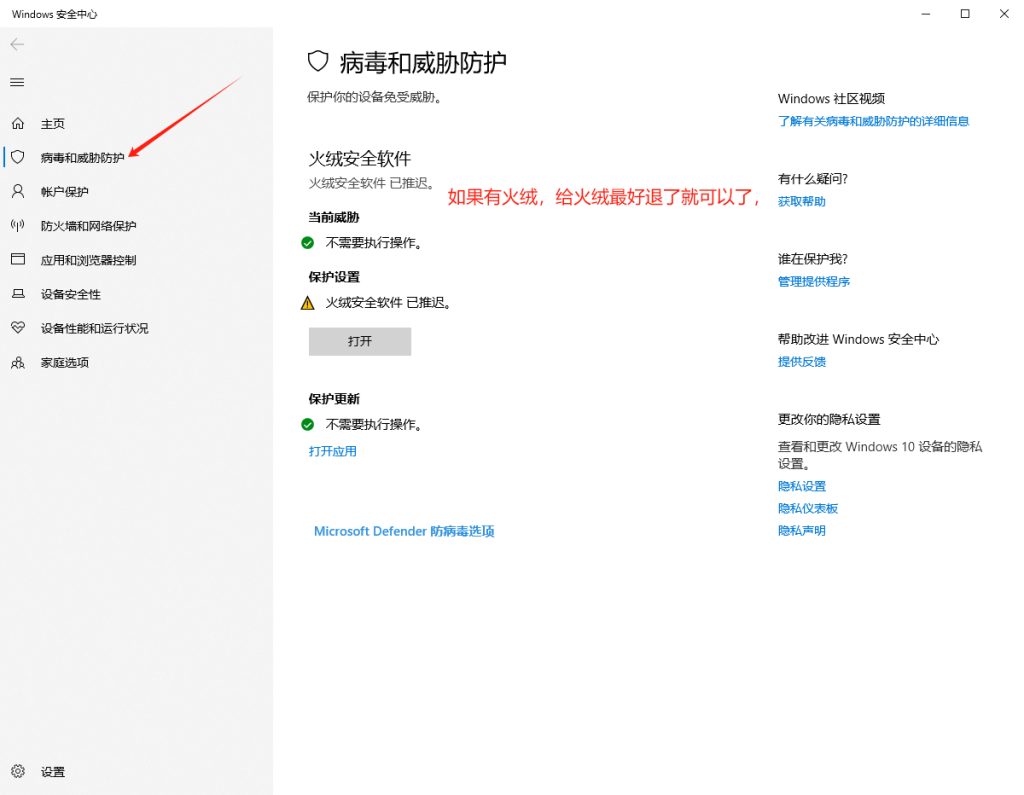Select 病毒和威胁防护 sidebar item
1024x795 pixels.
[x=82, y=157]
